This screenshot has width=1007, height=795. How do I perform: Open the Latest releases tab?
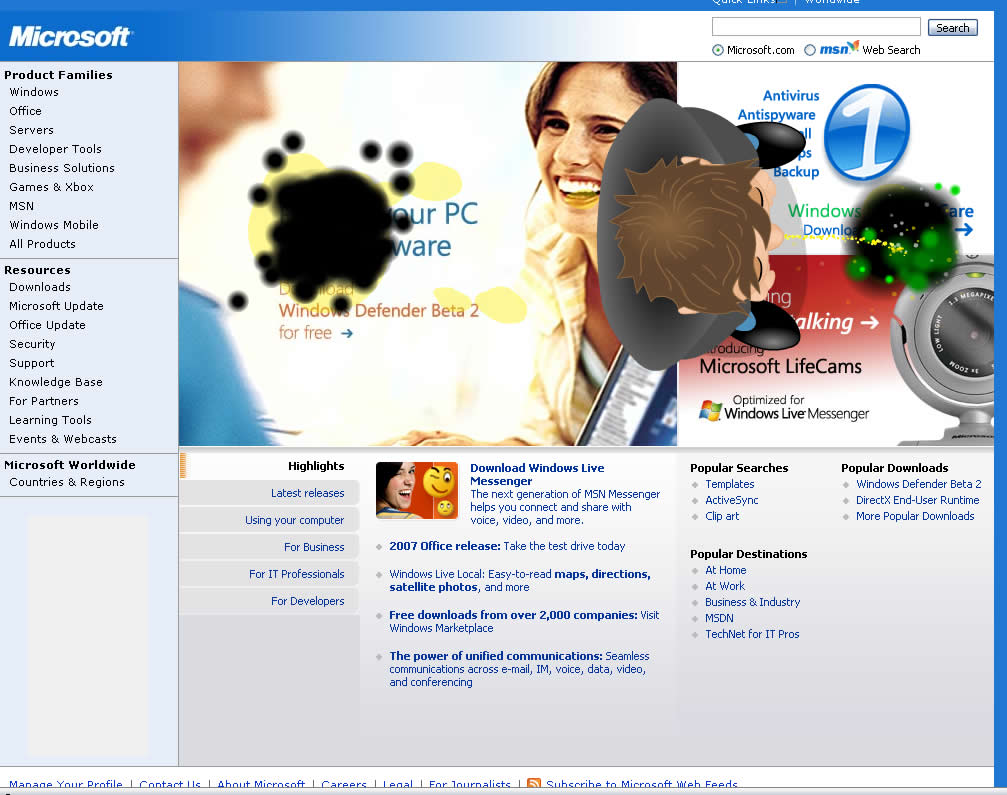[x=269, y=493]
